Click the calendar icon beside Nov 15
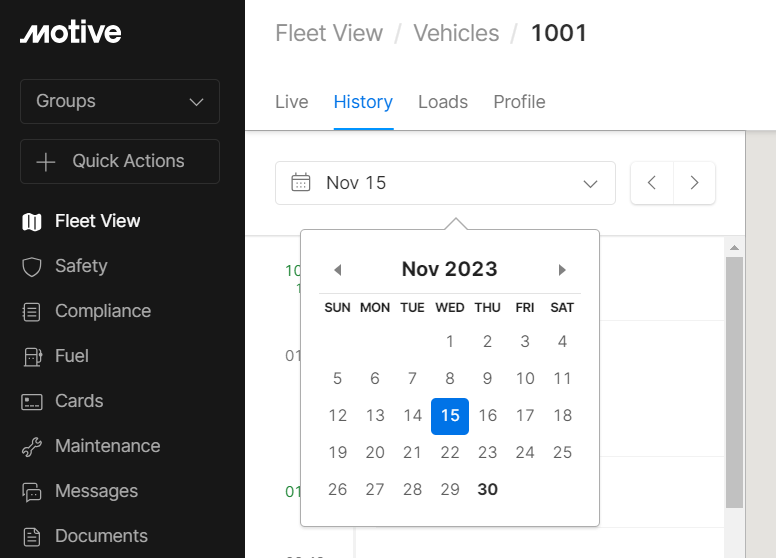This screenshot has width=776, height=558. point(300,183)
